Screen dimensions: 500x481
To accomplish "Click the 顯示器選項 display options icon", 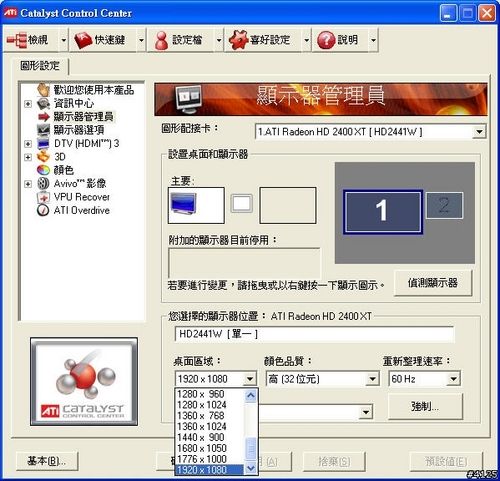I will pos(43,130).
